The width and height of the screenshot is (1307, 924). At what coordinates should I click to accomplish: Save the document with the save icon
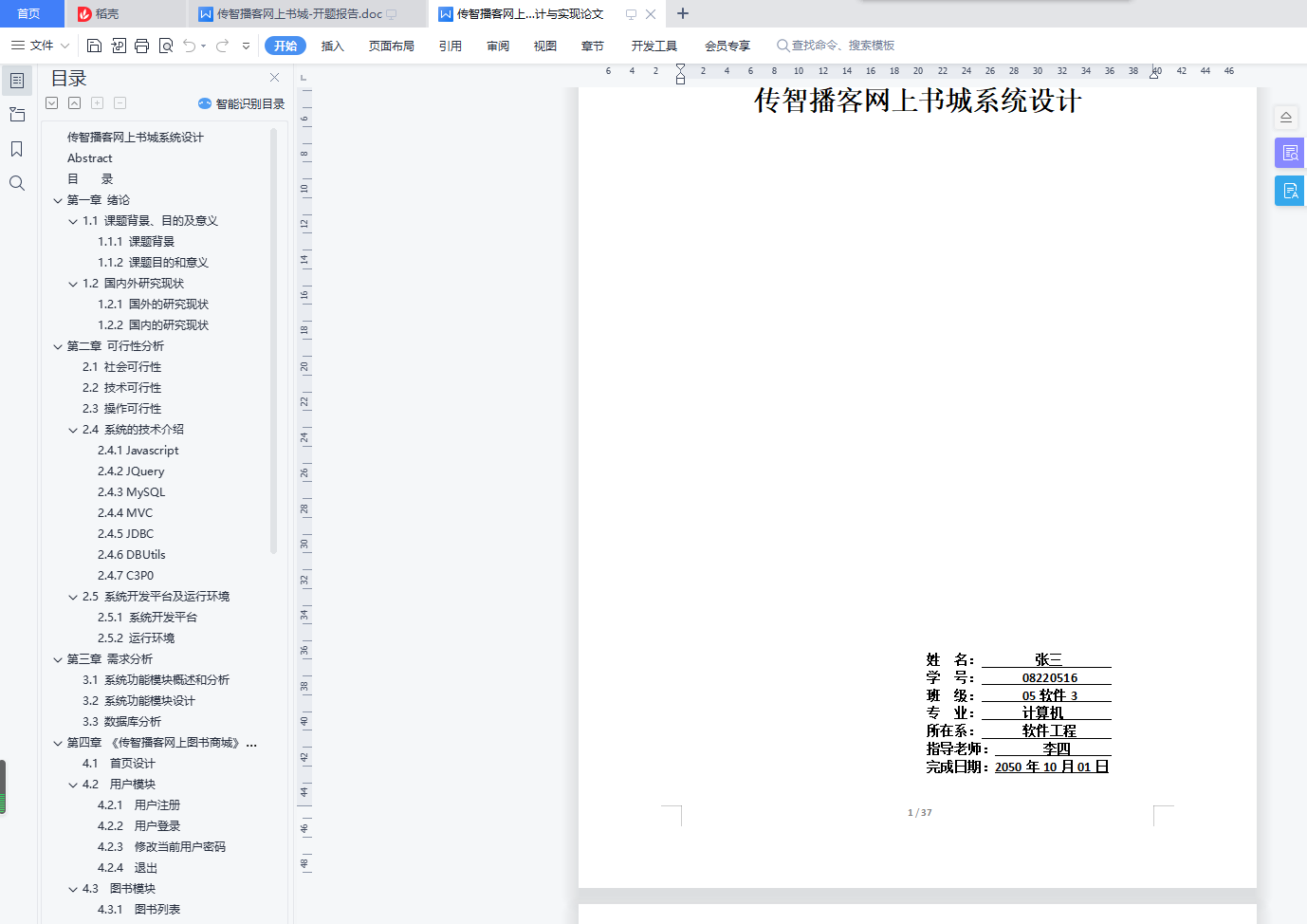(x=94, y=46)
